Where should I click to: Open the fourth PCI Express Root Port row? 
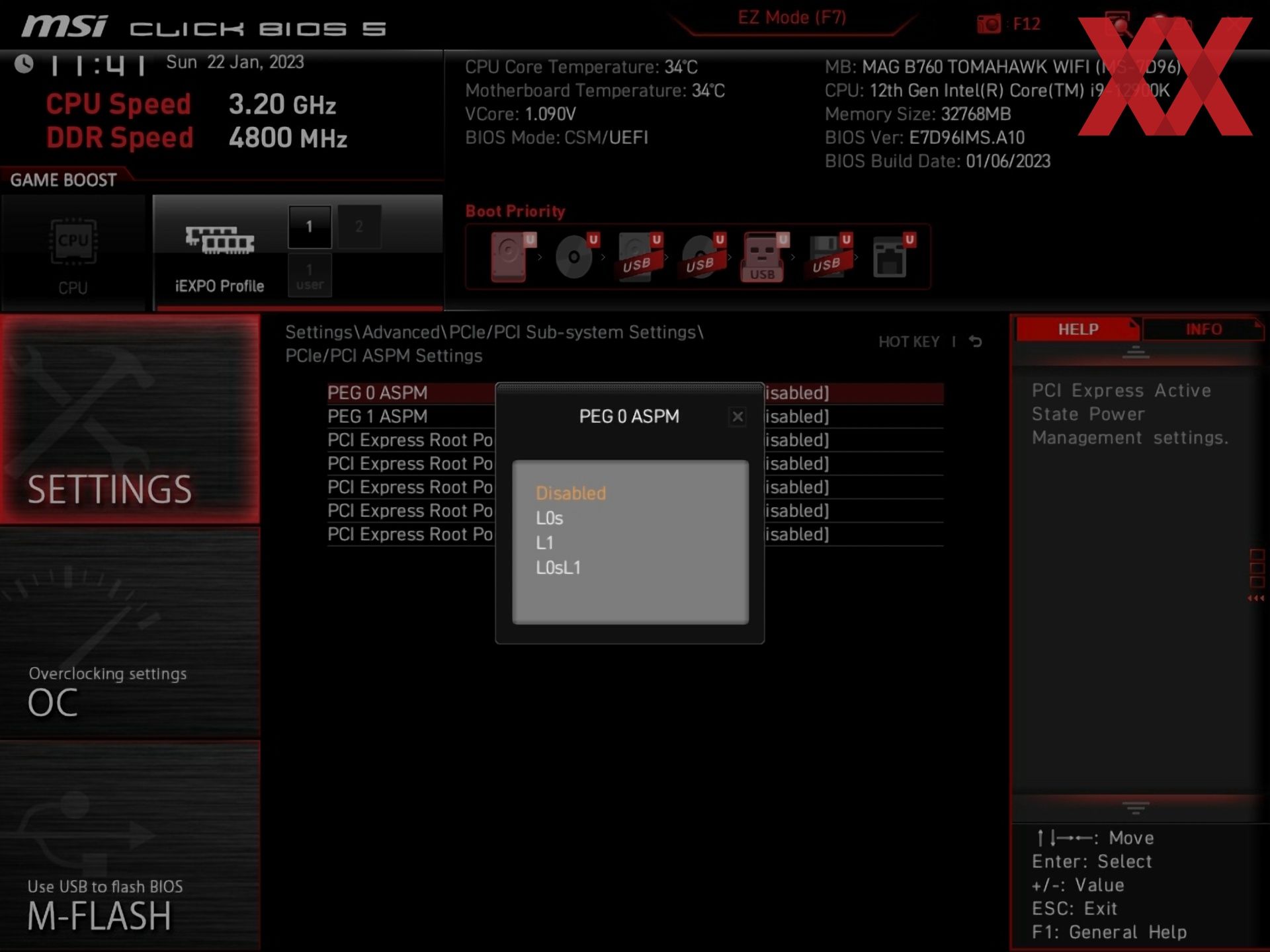(x=635, y=511)
